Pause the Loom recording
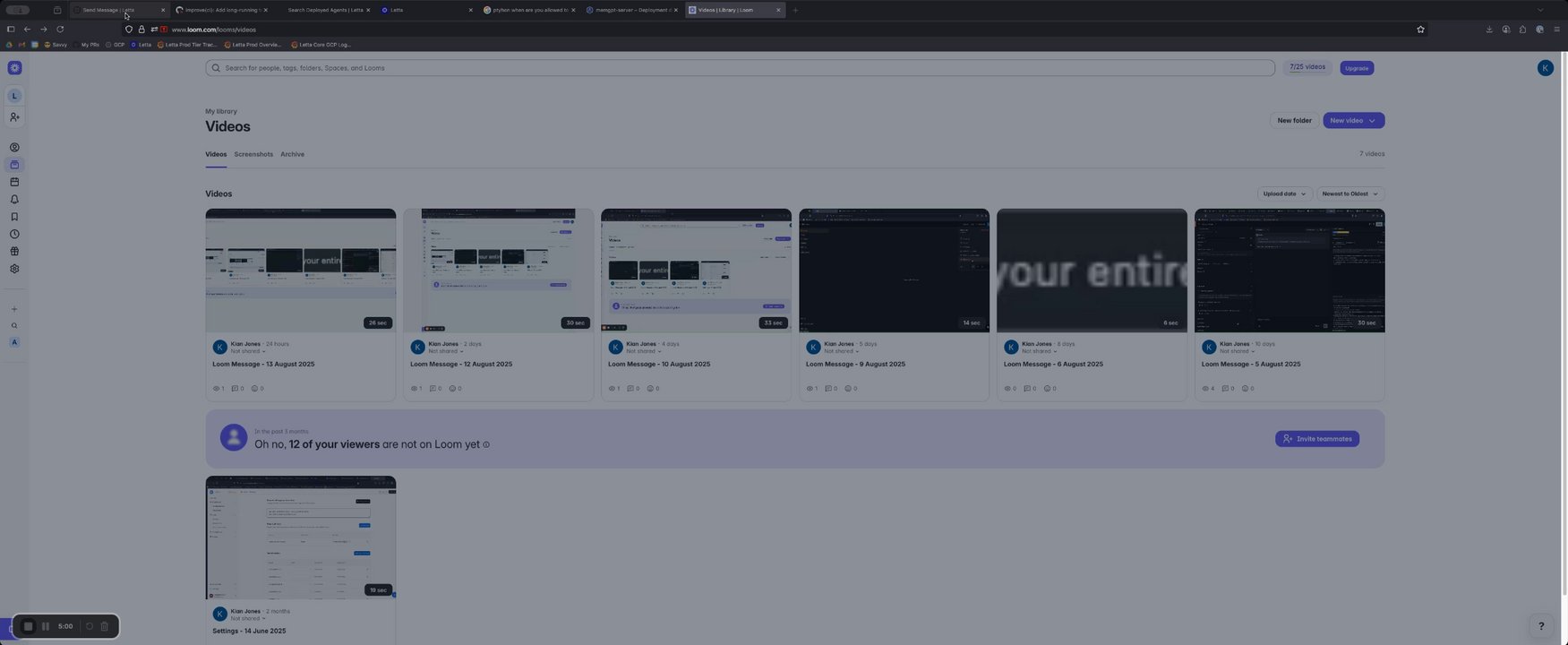Image resolution: width=1568 pixels, height=645 pixels. [46, 626]
